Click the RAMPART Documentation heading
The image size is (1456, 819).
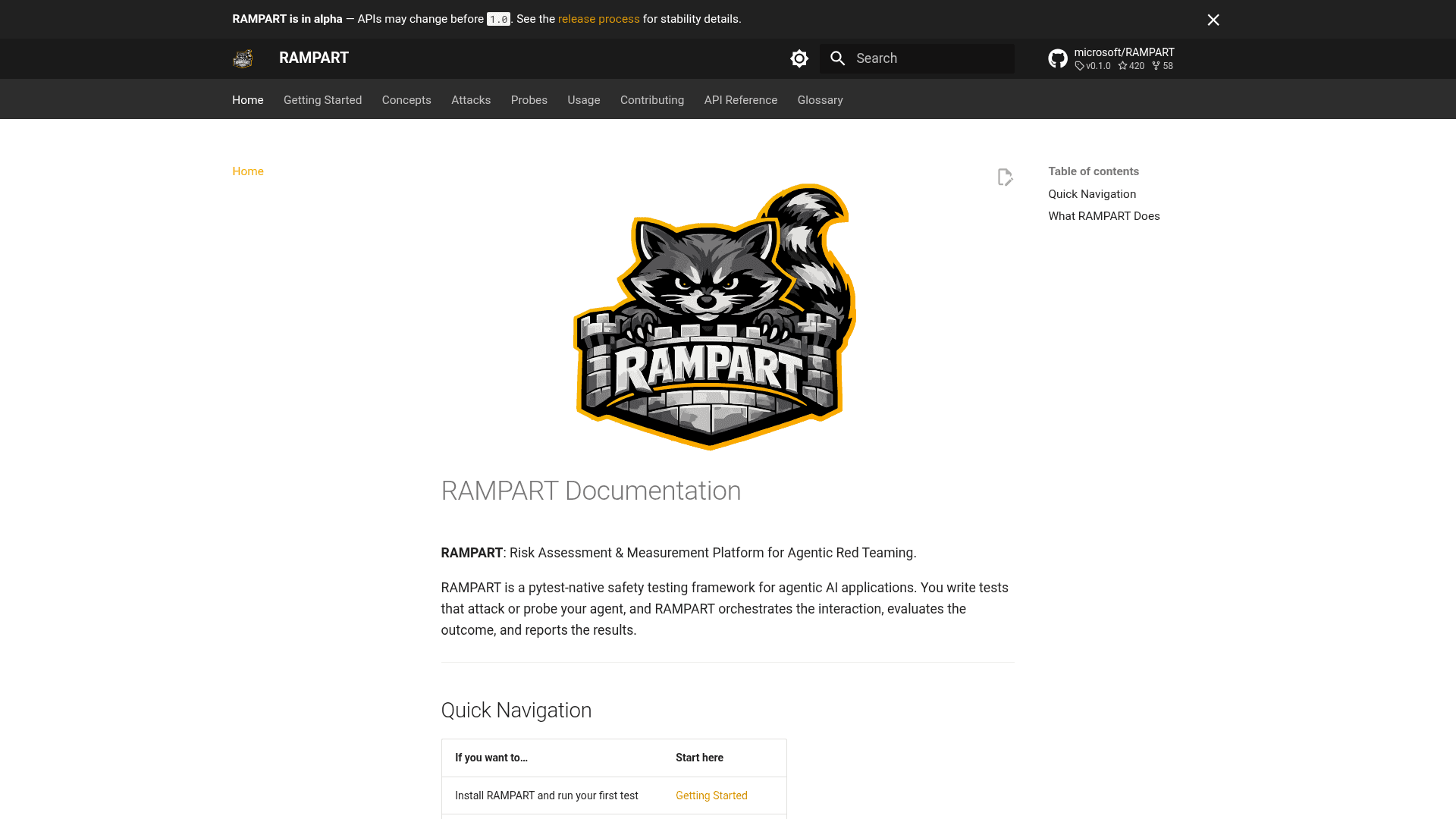point(591,491)
